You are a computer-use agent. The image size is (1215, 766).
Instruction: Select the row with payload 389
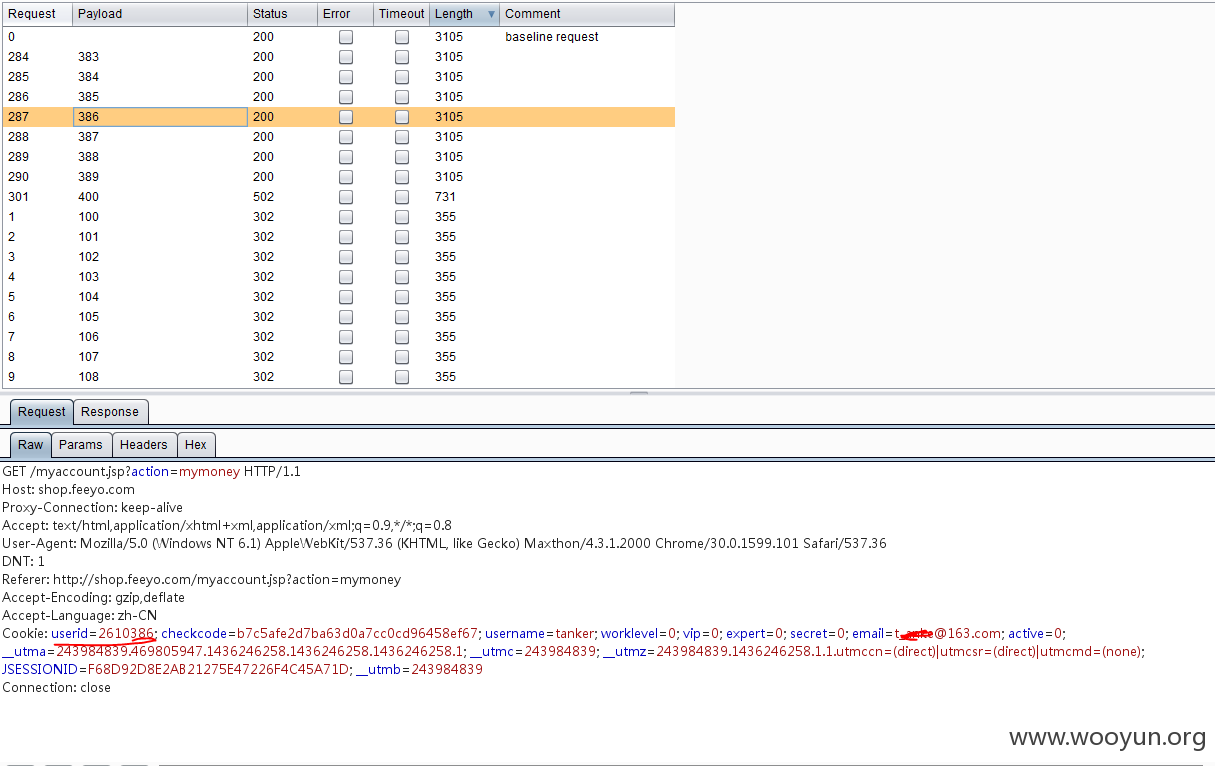click(x=338, y=177)
